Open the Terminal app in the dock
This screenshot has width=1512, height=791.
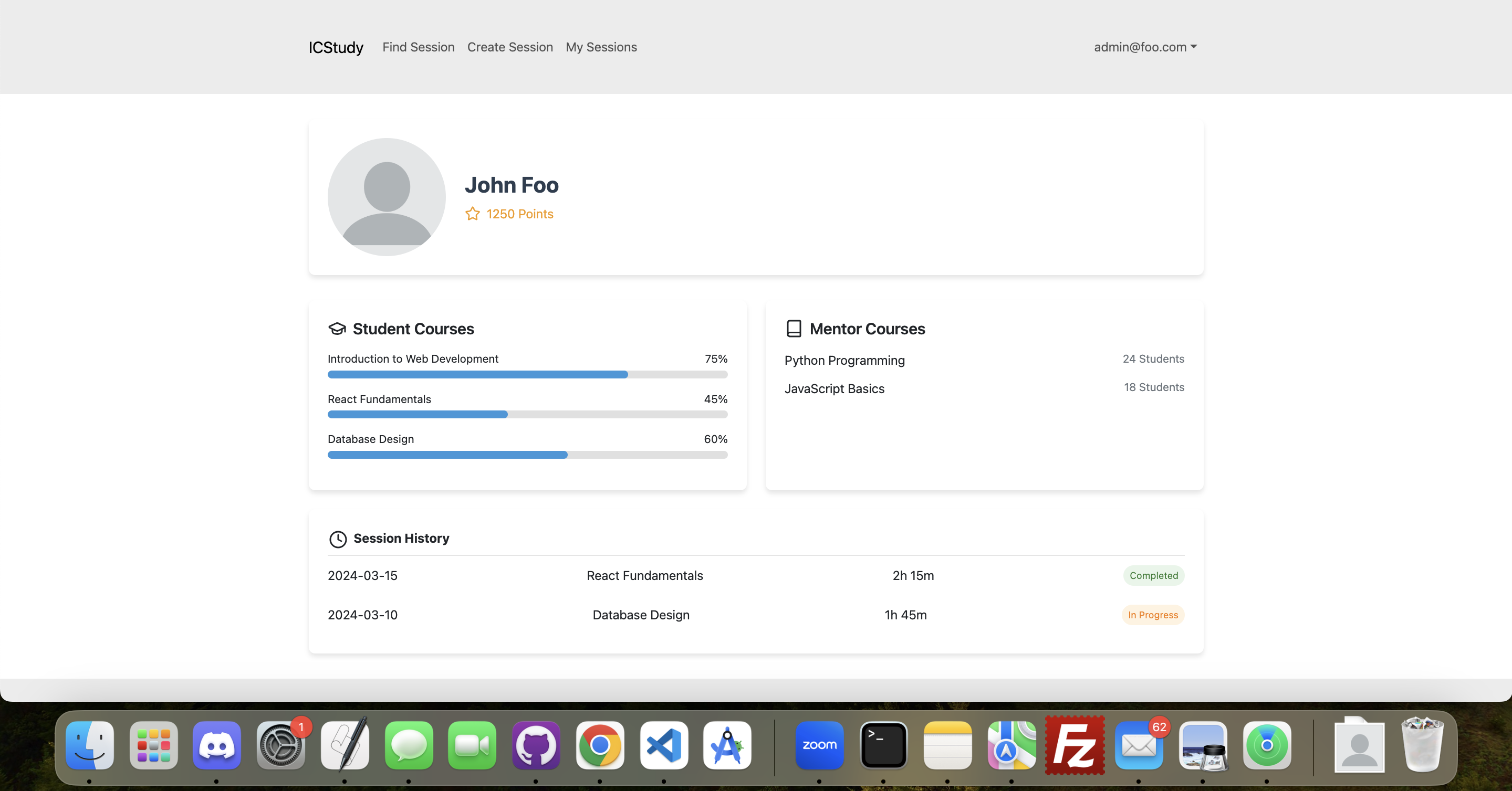click(883, 745)
